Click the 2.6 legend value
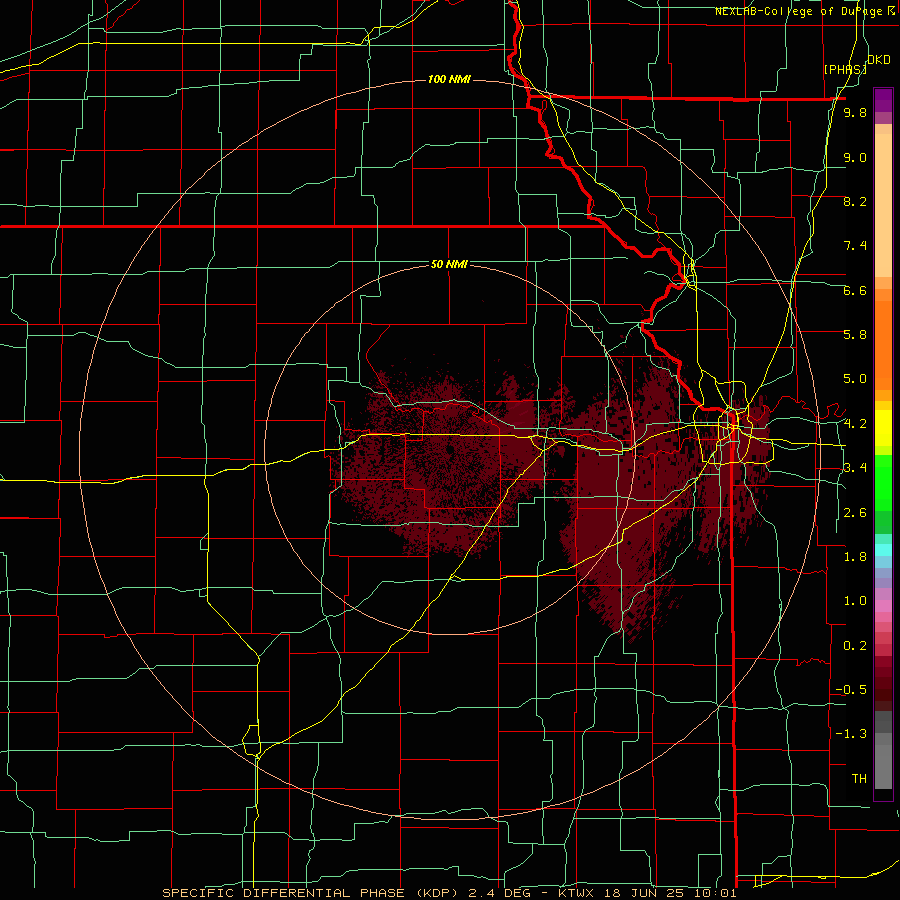Image resolution: width=900 pixels, height=900 pixels. (855, 513)
